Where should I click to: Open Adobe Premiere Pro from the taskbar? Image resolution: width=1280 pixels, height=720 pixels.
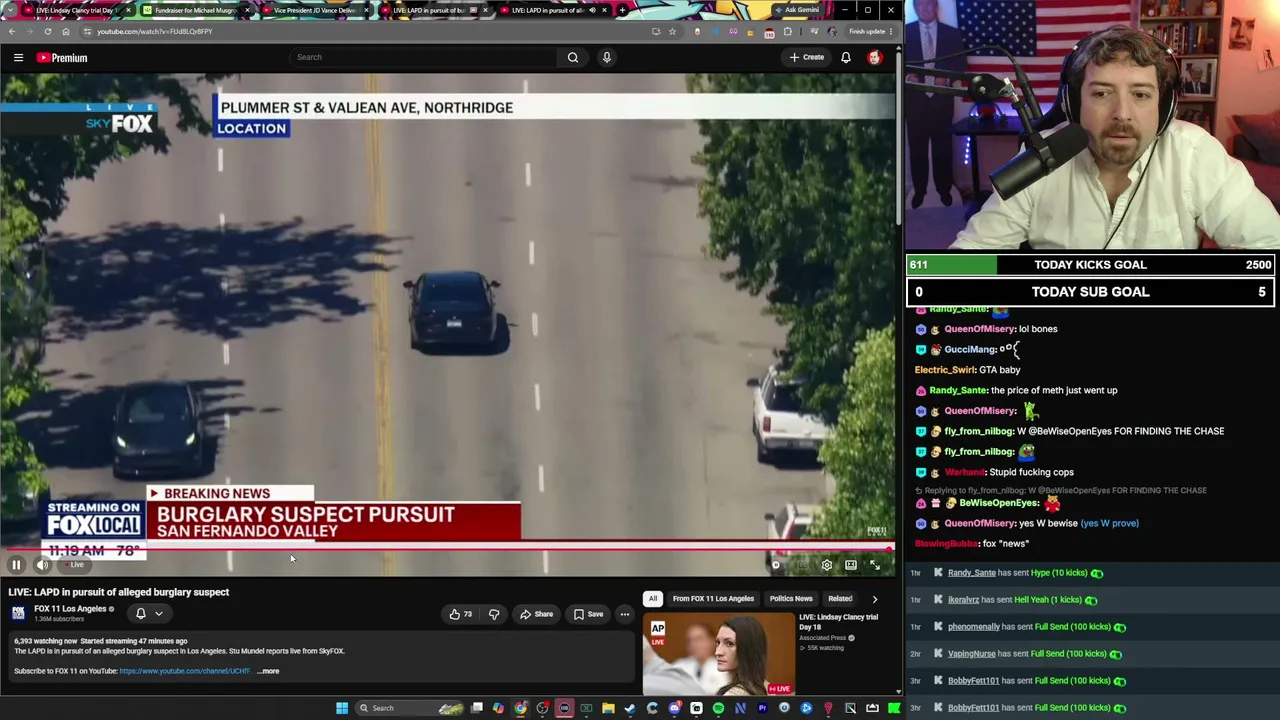(x=762, y=708)
